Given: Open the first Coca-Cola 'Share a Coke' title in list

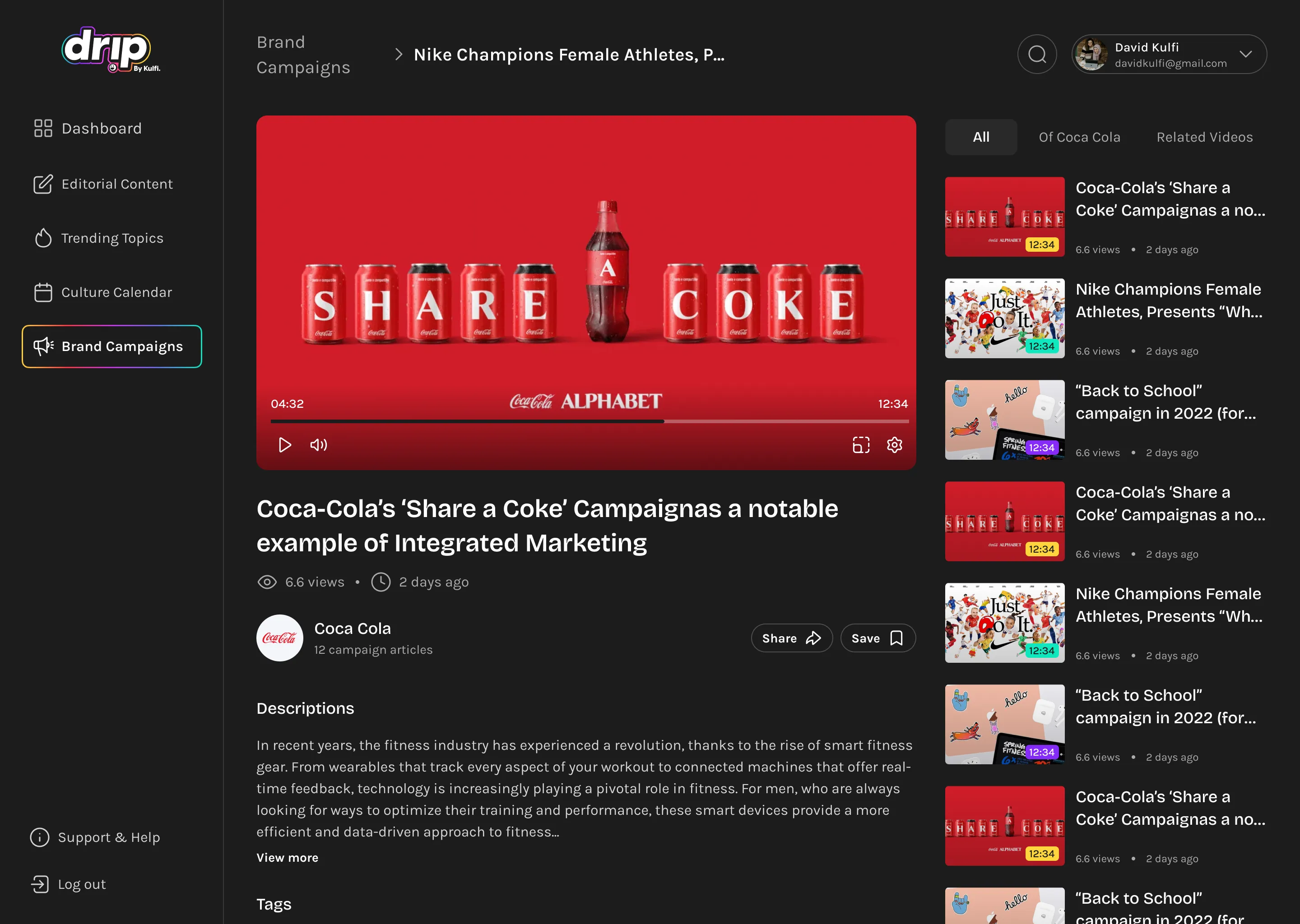Looking at the screenshot, I should (1171, 199).
